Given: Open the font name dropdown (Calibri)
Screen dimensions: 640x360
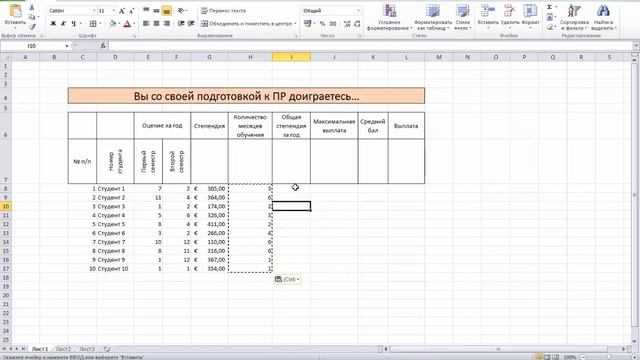Looking at the screenshot, I should 94,11.
